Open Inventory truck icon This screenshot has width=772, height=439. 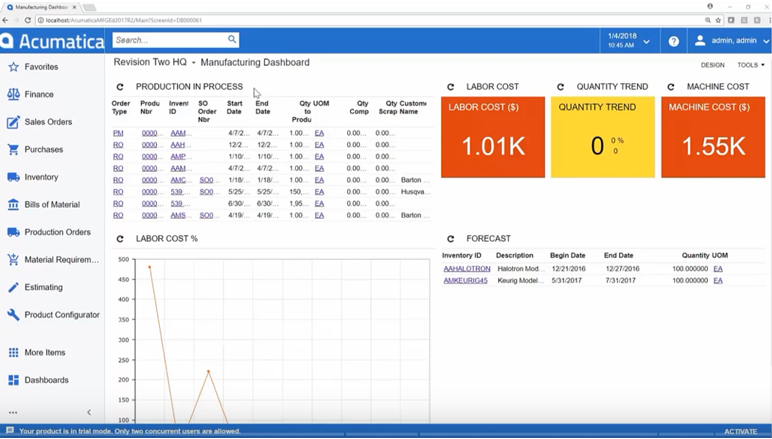(x=13, y=177)
